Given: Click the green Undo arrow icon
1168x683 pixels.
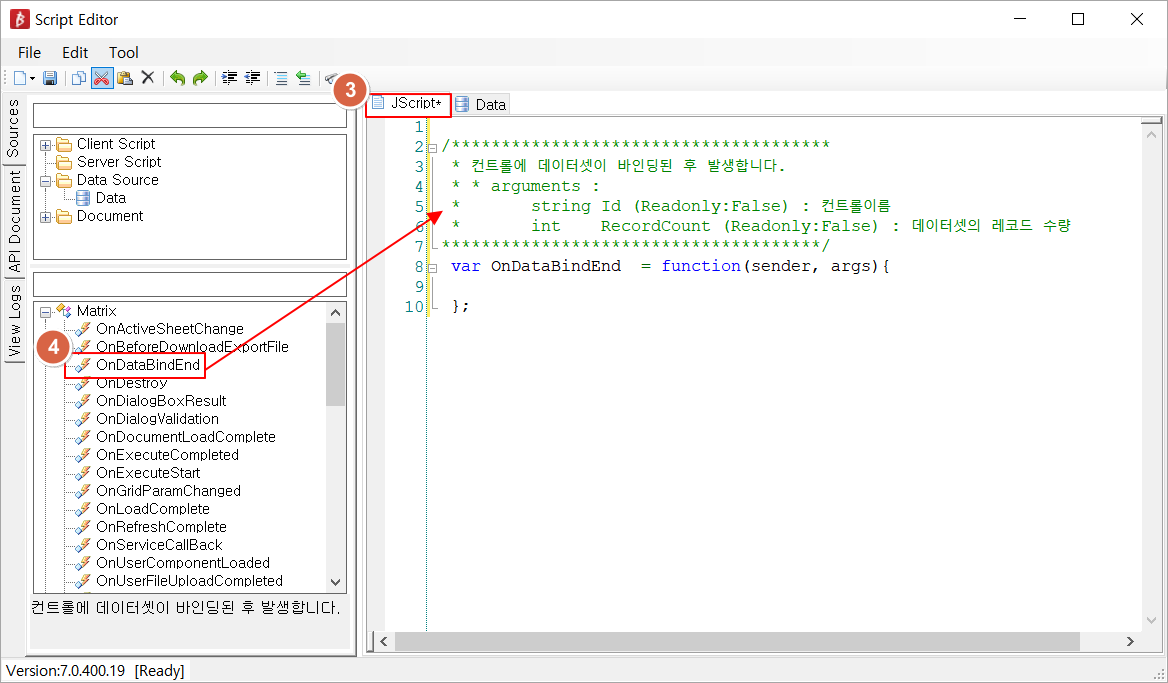Looking at the screenshot, I should 177,78.
